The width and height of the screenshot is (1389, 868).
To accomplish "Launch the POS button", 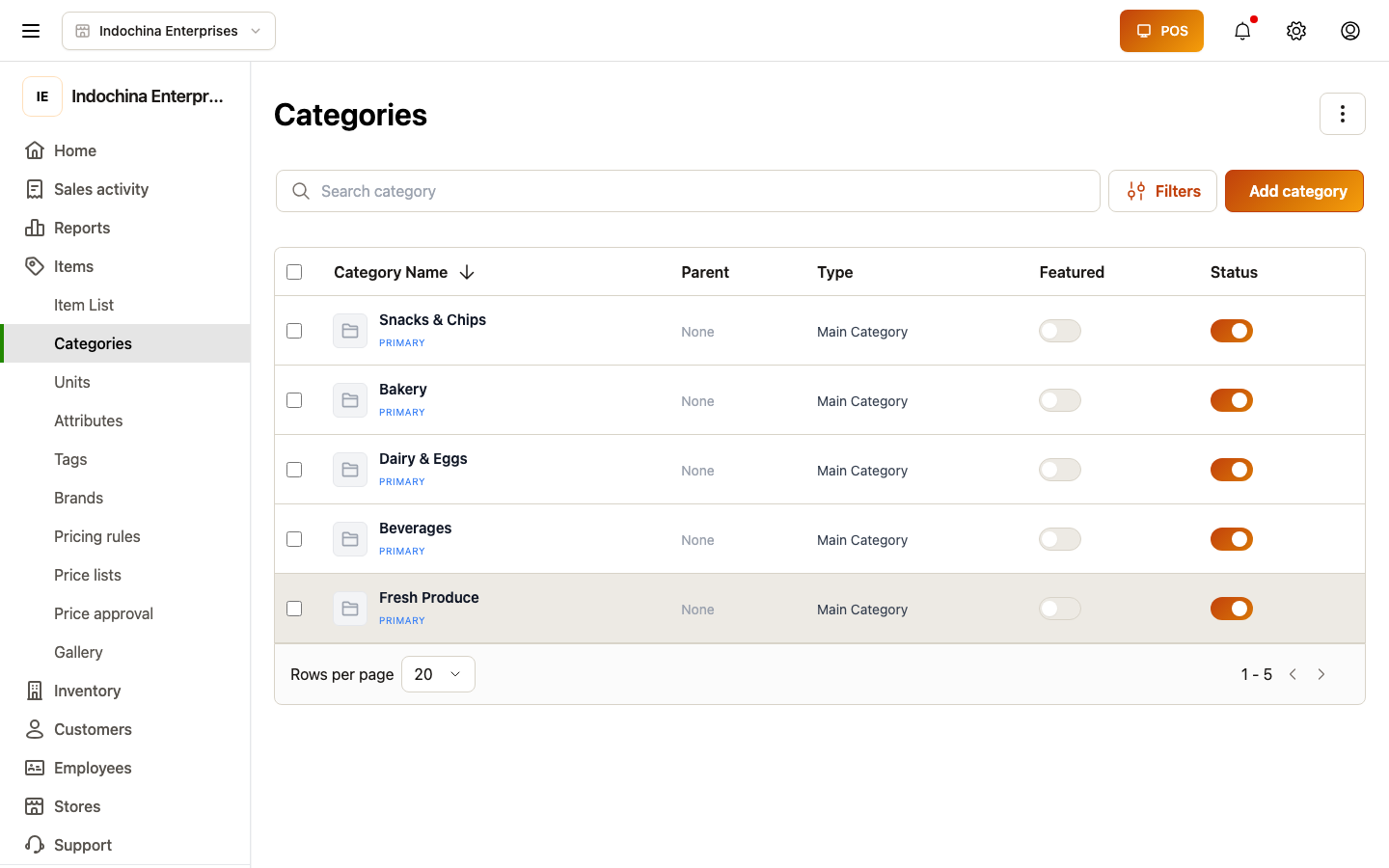I will (1161, 31).
